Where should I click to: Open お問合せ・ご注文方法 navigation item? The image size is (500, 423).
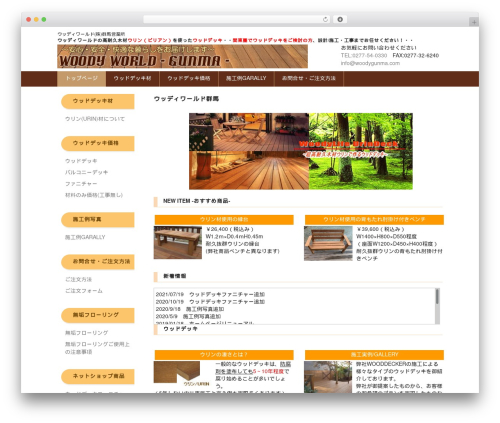(x=309, y=78)
